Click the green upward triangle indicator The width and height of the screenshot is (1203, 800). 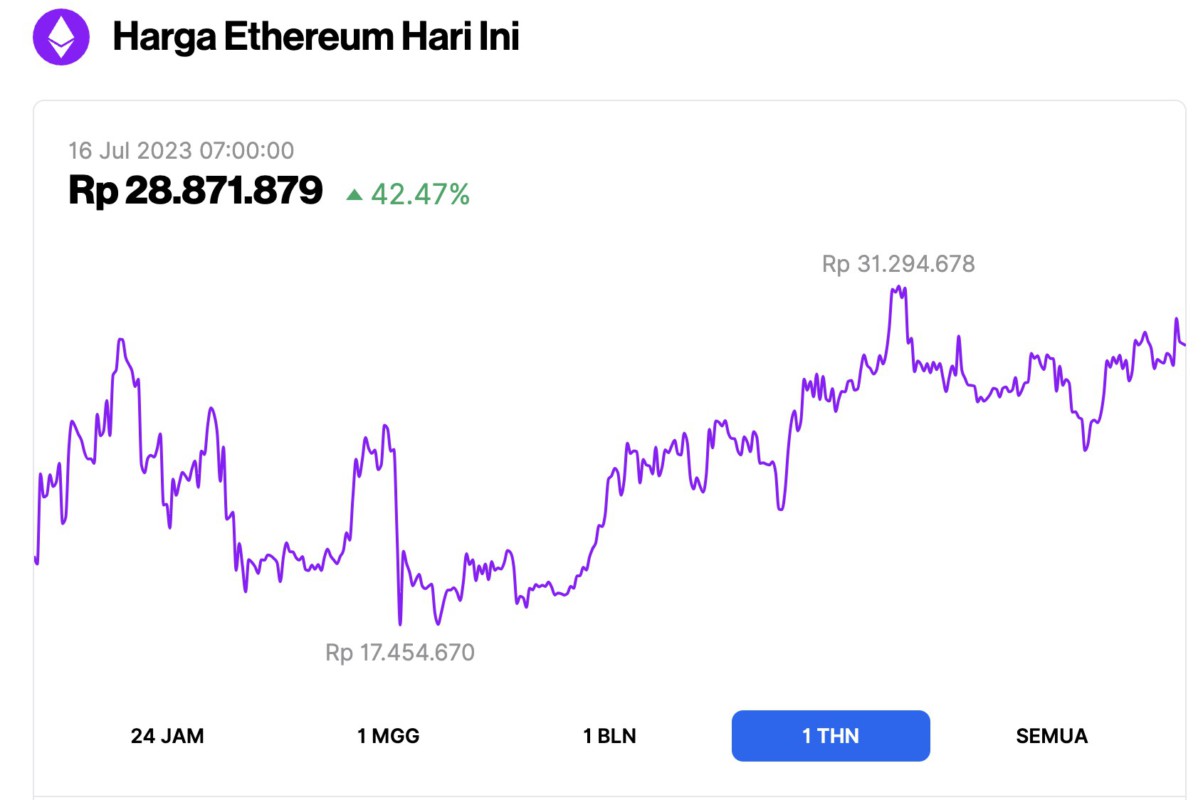point(357,195)
